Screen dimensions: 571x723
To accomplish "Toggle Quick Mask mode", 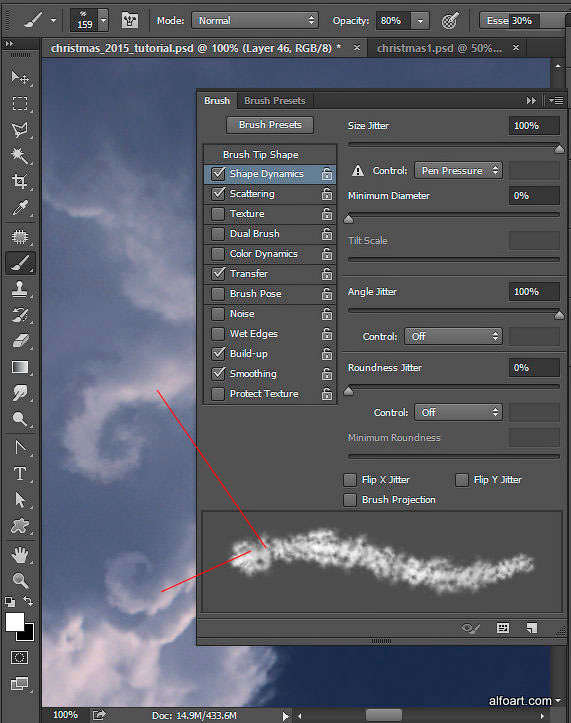I will click(x=19, y=657).
